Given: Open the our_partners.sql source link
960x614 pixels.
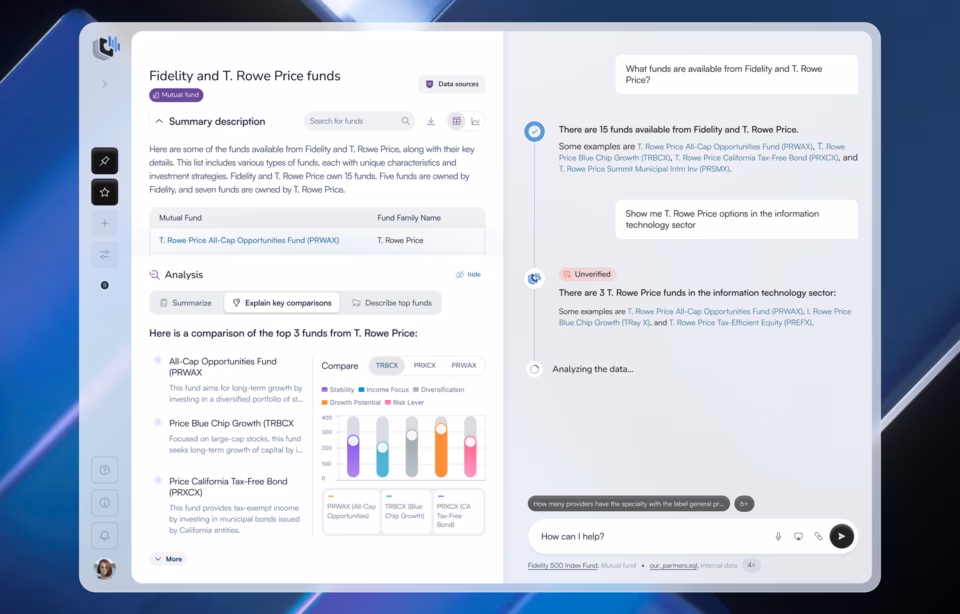Looking at the screenshot, I should click(x=673, y=566).
